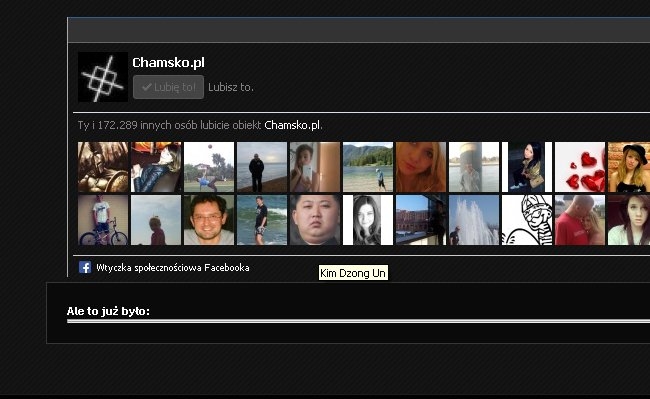Click the Chamsko.pl page logo image
650x399 pixels.
coord(103,77)
